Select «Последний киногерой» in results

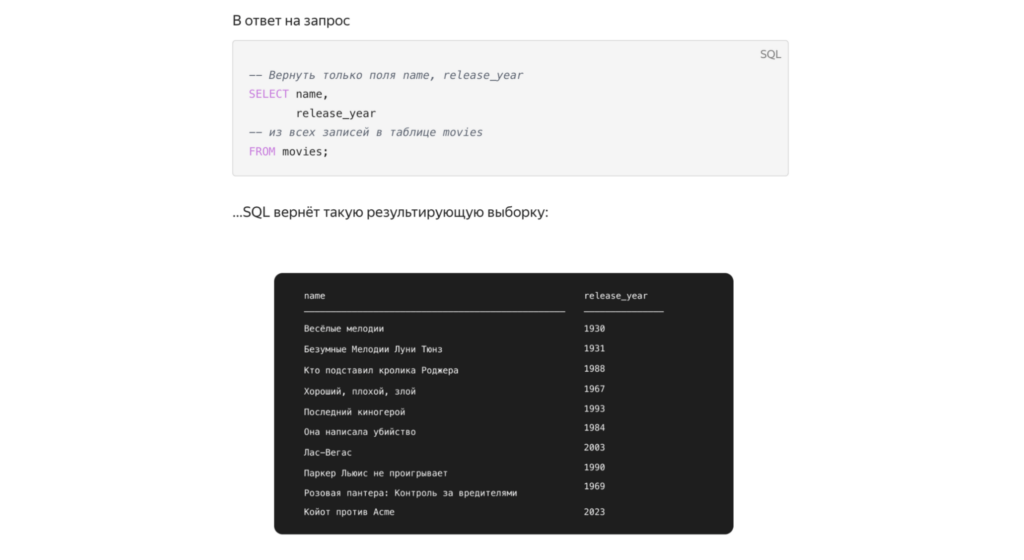pyautogui.click(x=354, y=411)
